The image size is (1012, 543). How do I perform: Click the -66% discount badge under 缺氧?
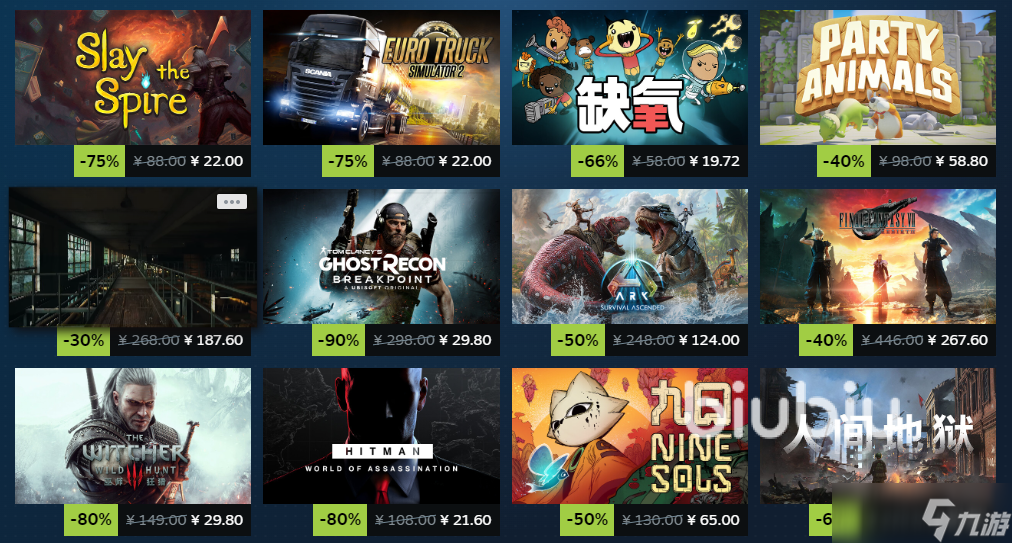point(598,161)
